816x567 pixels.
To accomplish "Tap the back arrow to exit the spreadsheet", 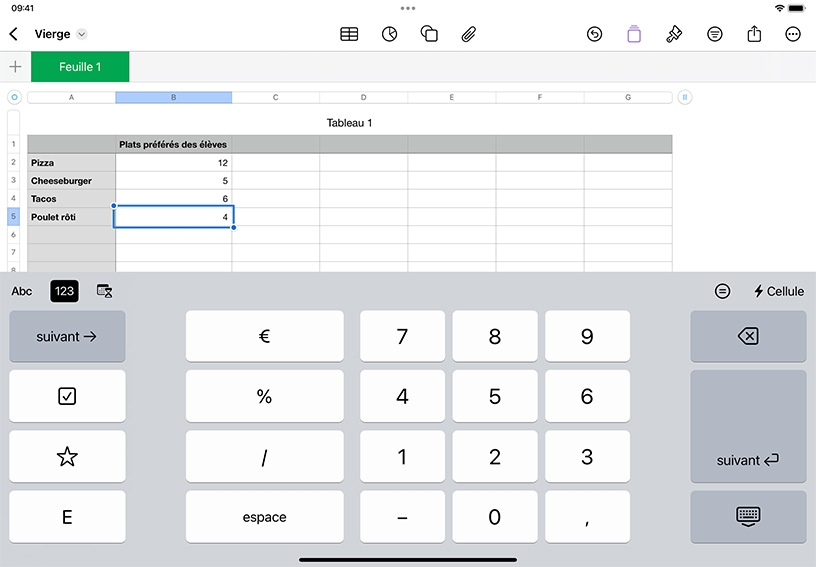I will 14,34.
